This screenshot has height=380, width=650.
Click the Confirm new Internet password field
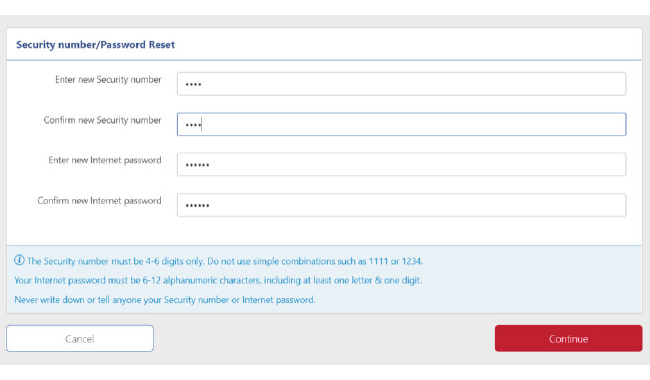point(401,205)
